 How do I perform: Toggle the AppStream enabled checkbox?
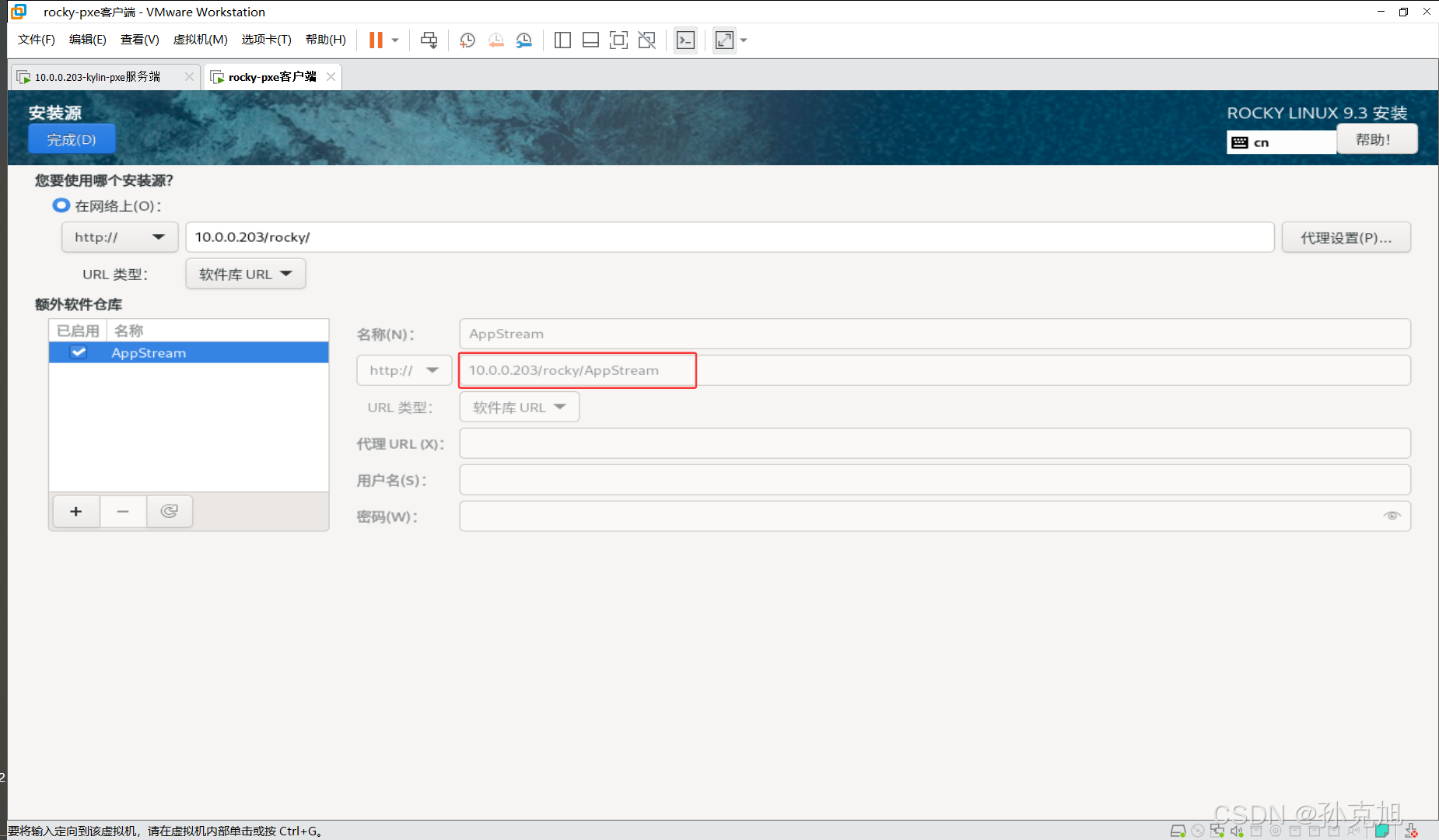point(79,352)
